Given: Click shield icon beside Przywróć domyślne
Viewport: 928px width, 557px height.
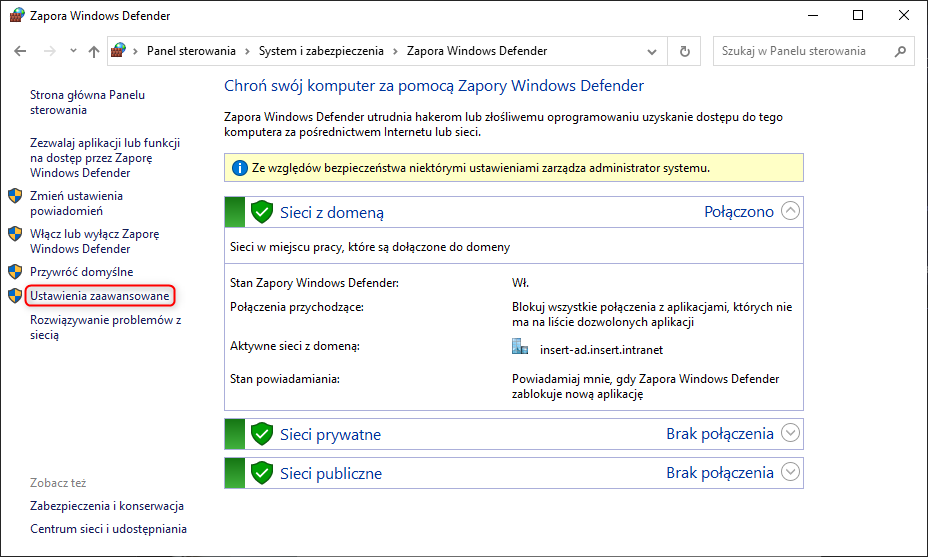Looking at the screenshot, I should (15, 272).
